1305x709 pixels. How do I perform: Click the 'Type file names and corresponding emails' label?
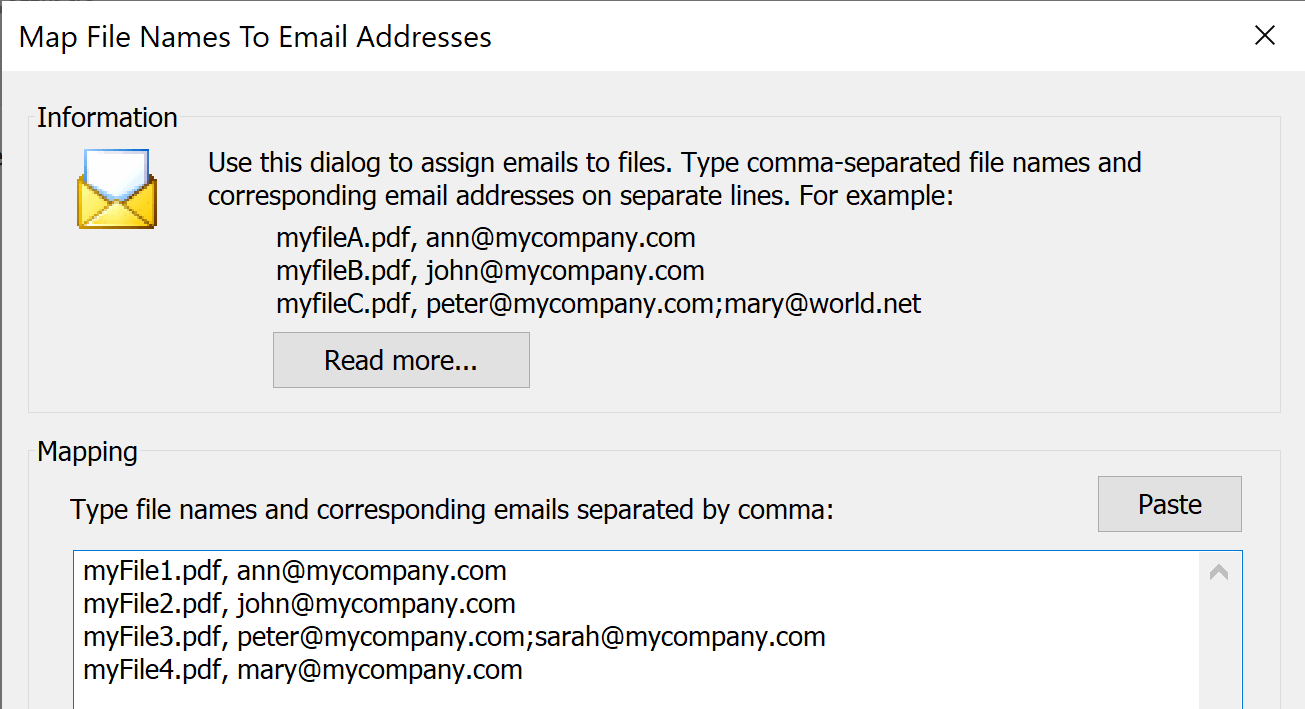[x=451, y=510]
